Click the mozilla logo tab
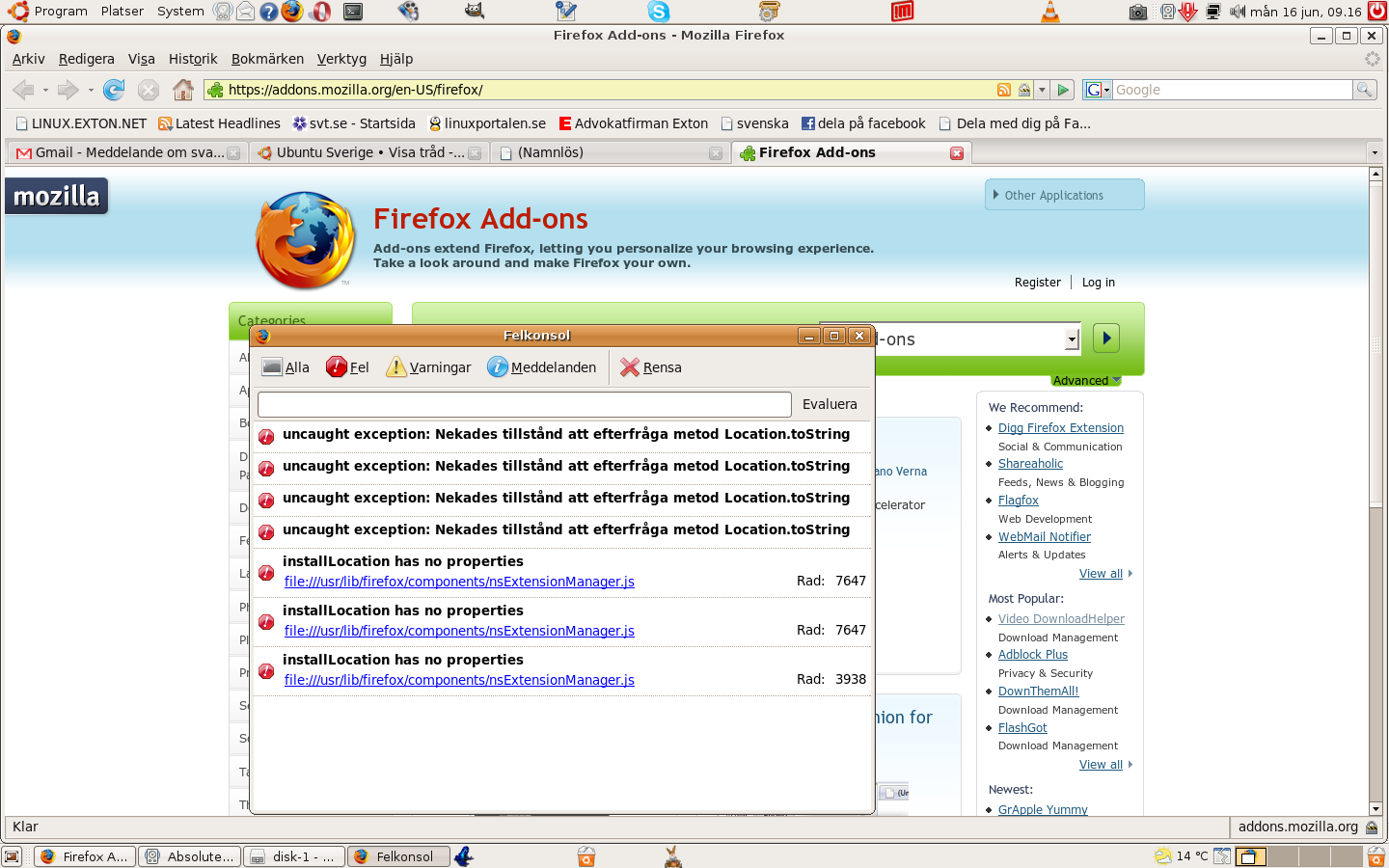Viewport: 1389px width, 868px height. 57,196
